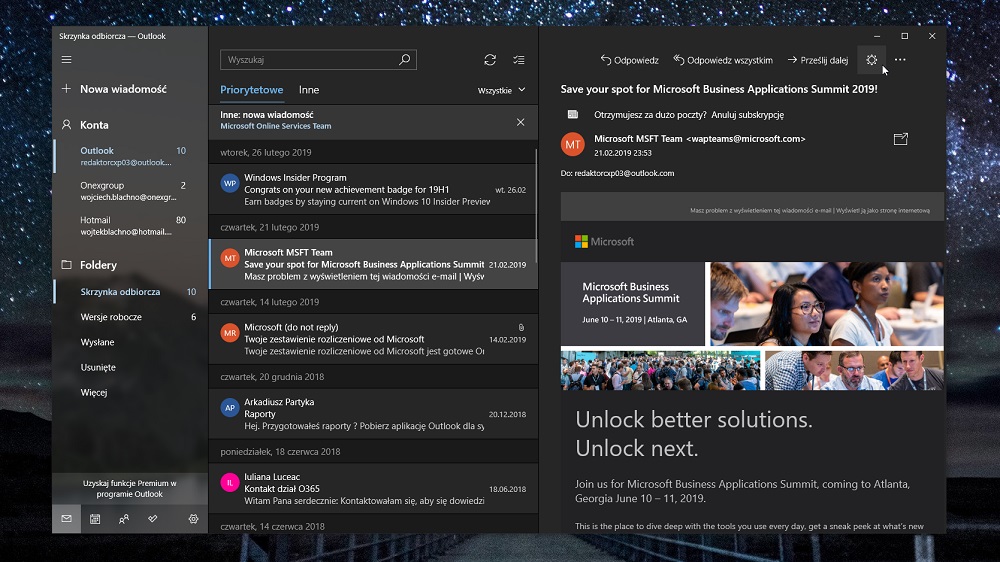Click the Microsoft logo in email body
Viewport: 1000px width, 562px height.
pos(604,242)
